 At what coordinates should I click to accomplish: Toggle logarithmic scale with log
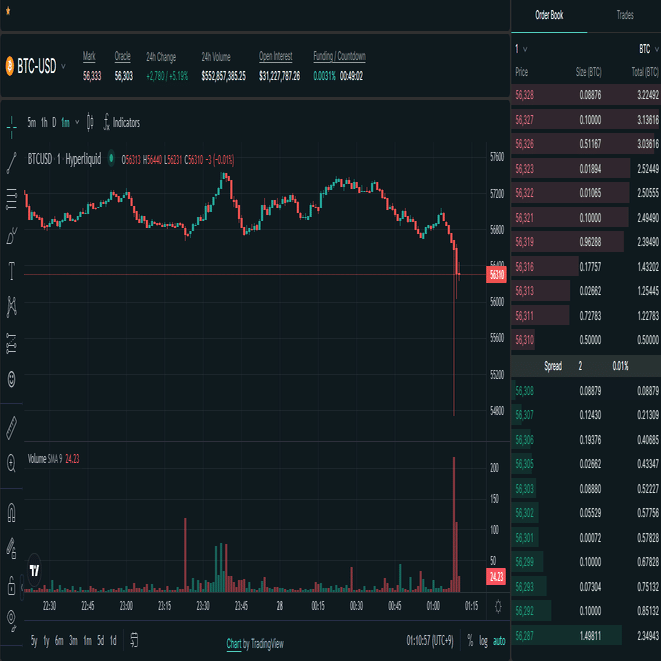[x=484, y=640]
